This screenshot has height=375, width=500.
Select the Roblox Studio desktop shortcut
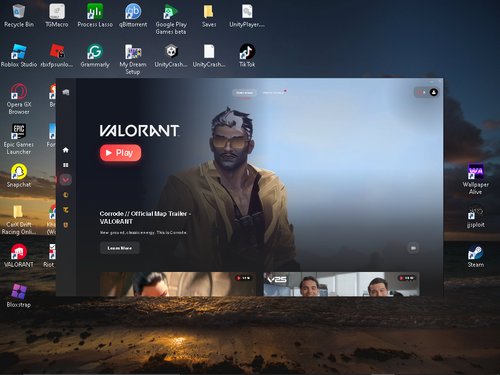point(19,56)
